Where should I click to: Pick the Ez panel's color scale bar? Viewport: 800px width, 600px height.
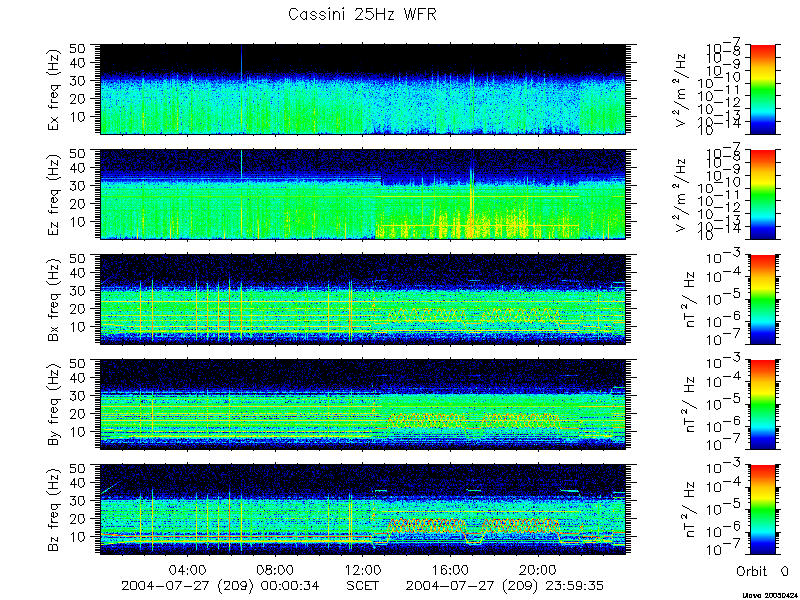[762, 194]
